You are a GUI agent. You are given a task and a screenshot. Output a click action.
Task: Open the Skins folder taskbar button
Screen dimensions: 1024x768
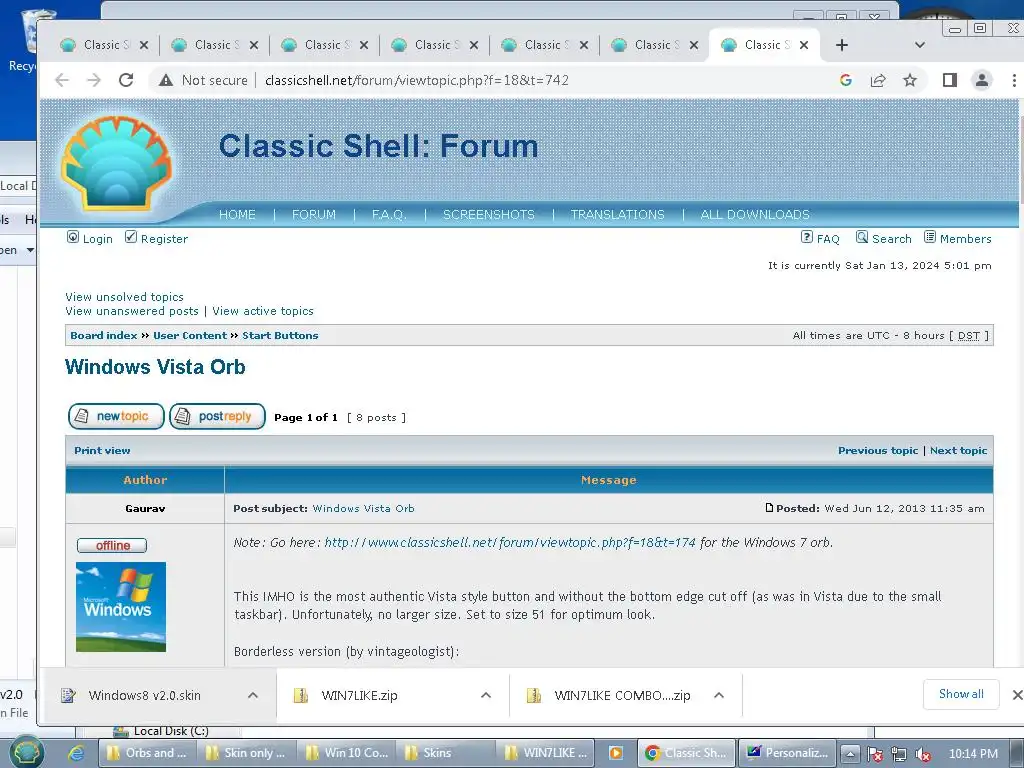[444, 753]
